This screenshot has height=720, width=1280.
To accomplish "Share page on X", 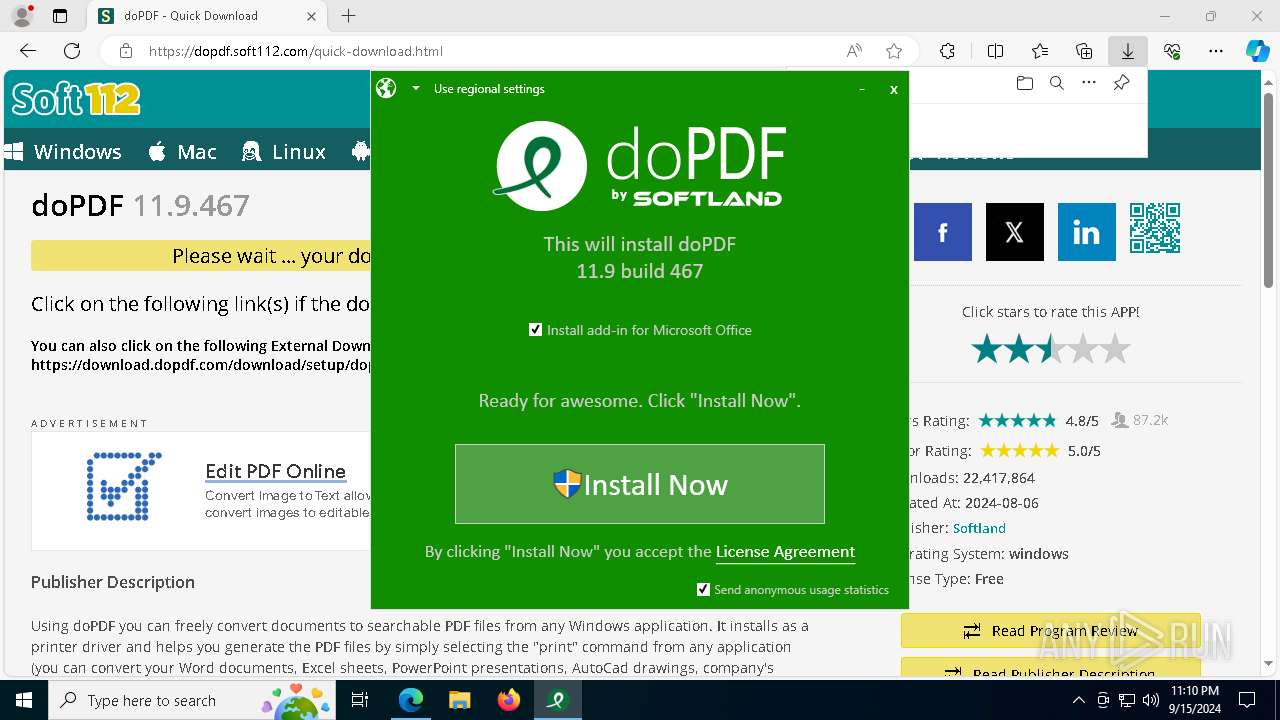I will 1015,232.
